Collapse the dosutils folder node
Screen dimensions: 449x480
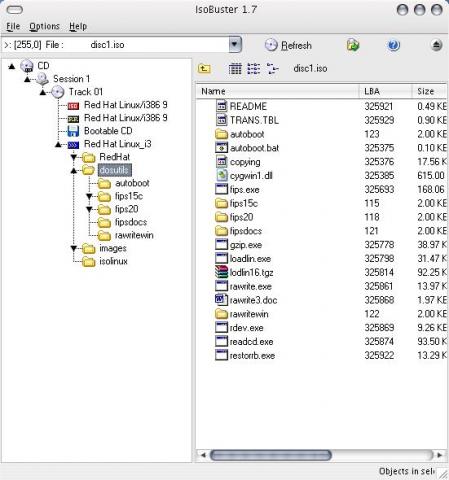[x=74, y=171]
